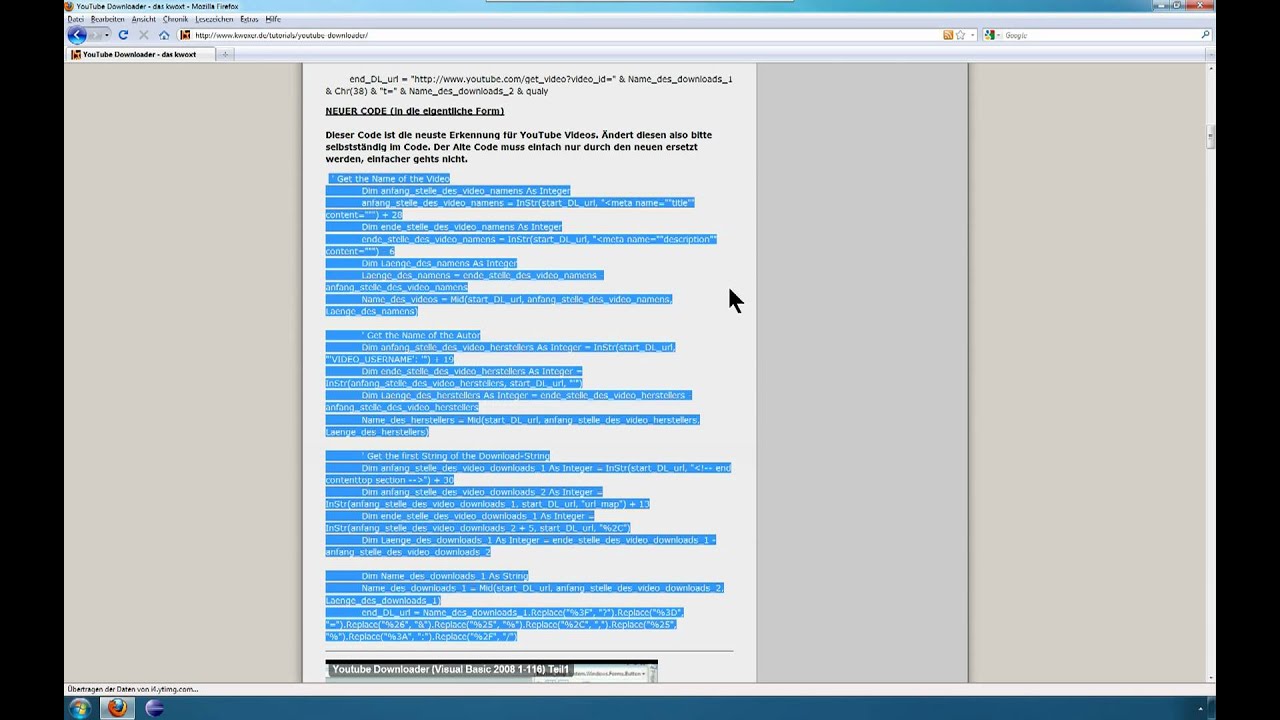1280x720 pixels.
Task: Open the Home page icon
Action: tap(164, 35)
